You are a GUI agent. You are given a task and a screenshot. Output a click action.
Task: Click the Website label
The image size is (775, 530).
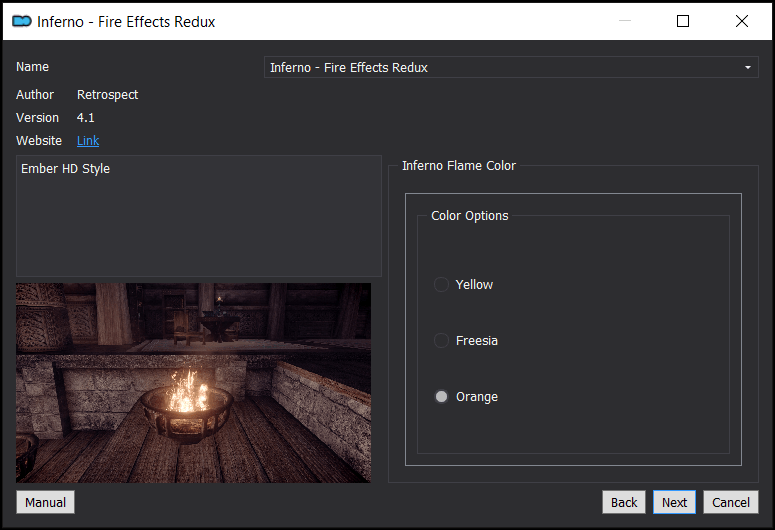click(x=39, y=141)
